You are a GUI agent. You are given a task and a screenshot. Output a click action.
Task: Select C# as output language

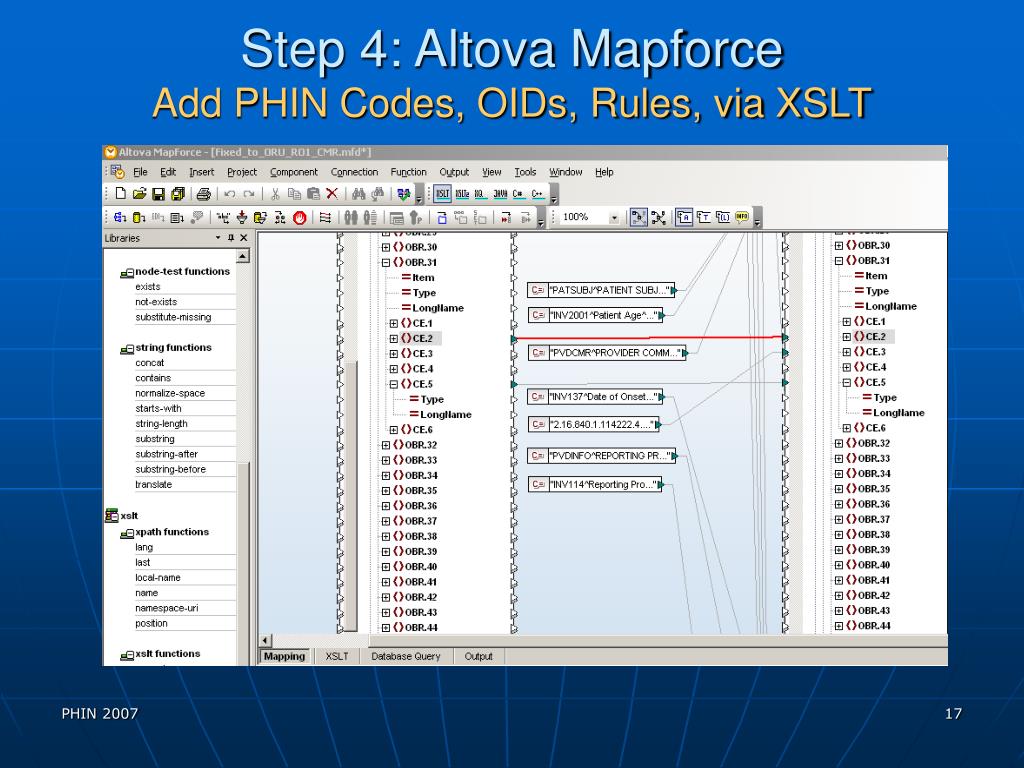[x=519, y=193]
